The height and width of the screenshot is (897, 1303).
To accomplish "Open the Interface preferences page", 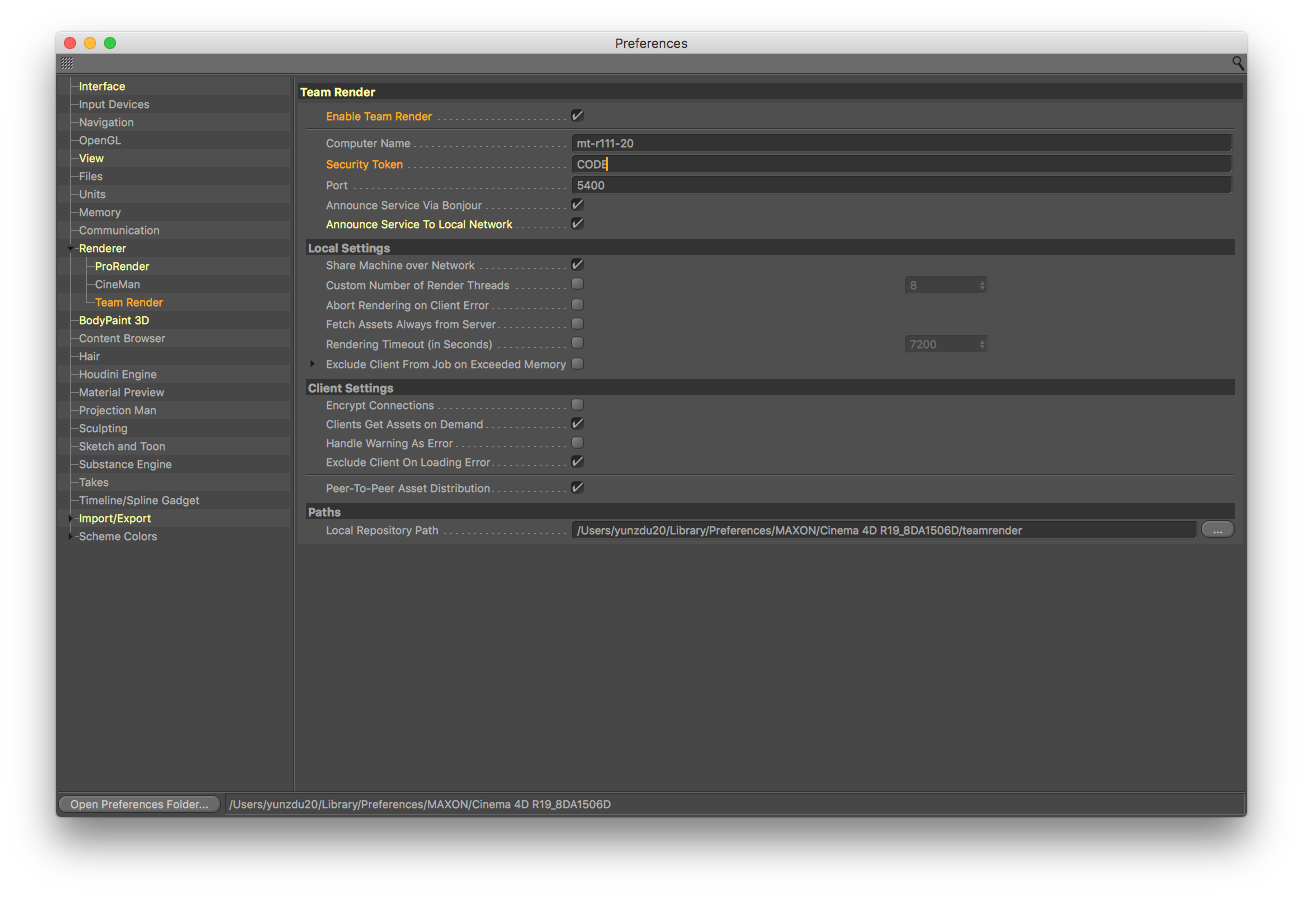I will pos(102,86).
